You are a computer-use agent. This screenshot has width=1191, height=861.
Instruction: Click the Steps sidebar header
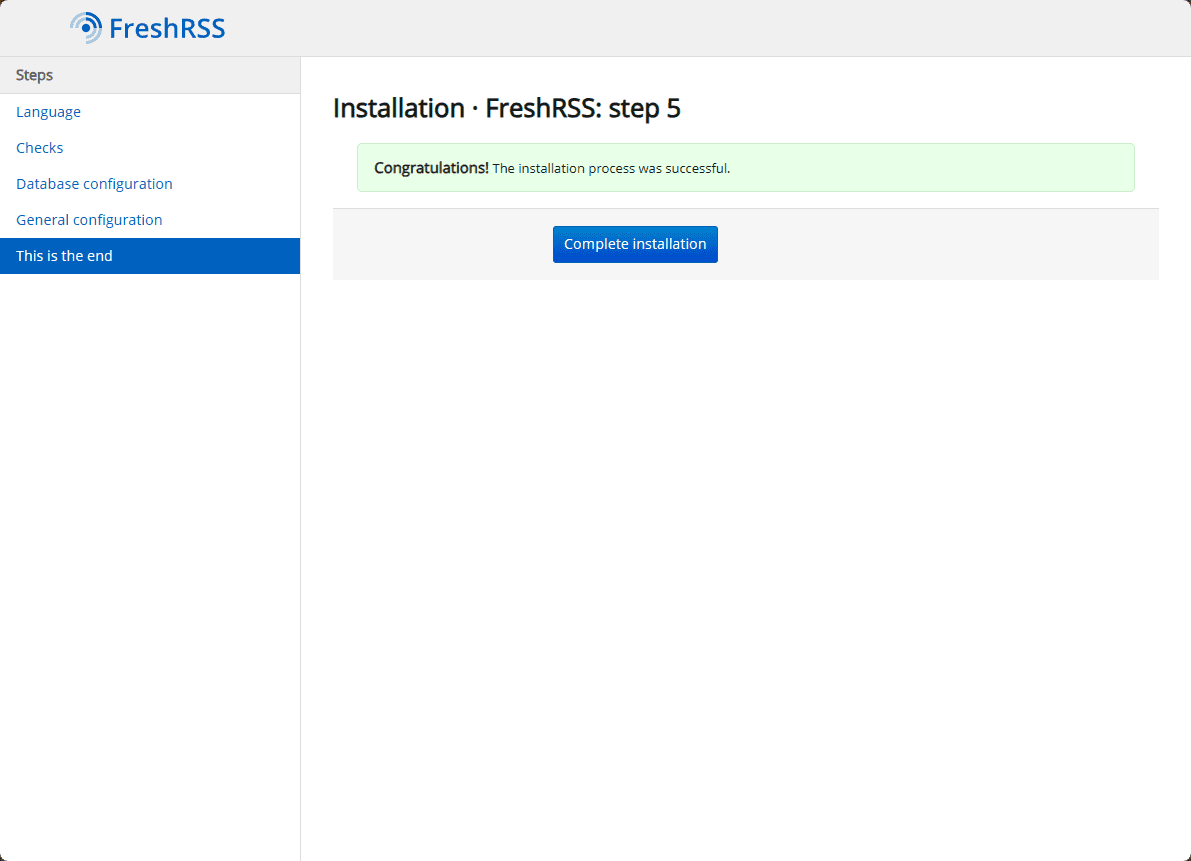coord(150,75)
